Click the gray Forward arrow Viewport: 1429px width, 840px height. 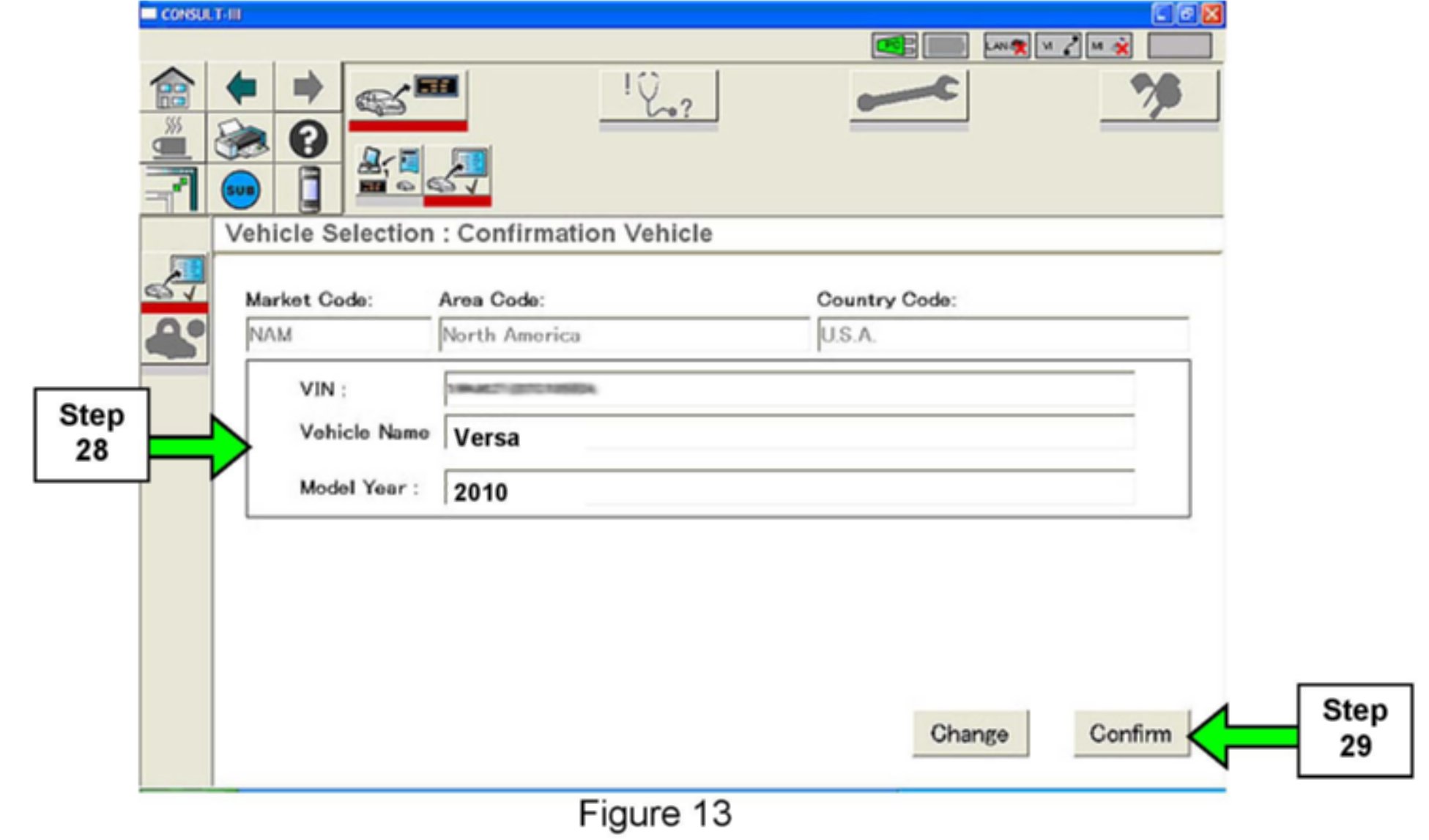308,87
